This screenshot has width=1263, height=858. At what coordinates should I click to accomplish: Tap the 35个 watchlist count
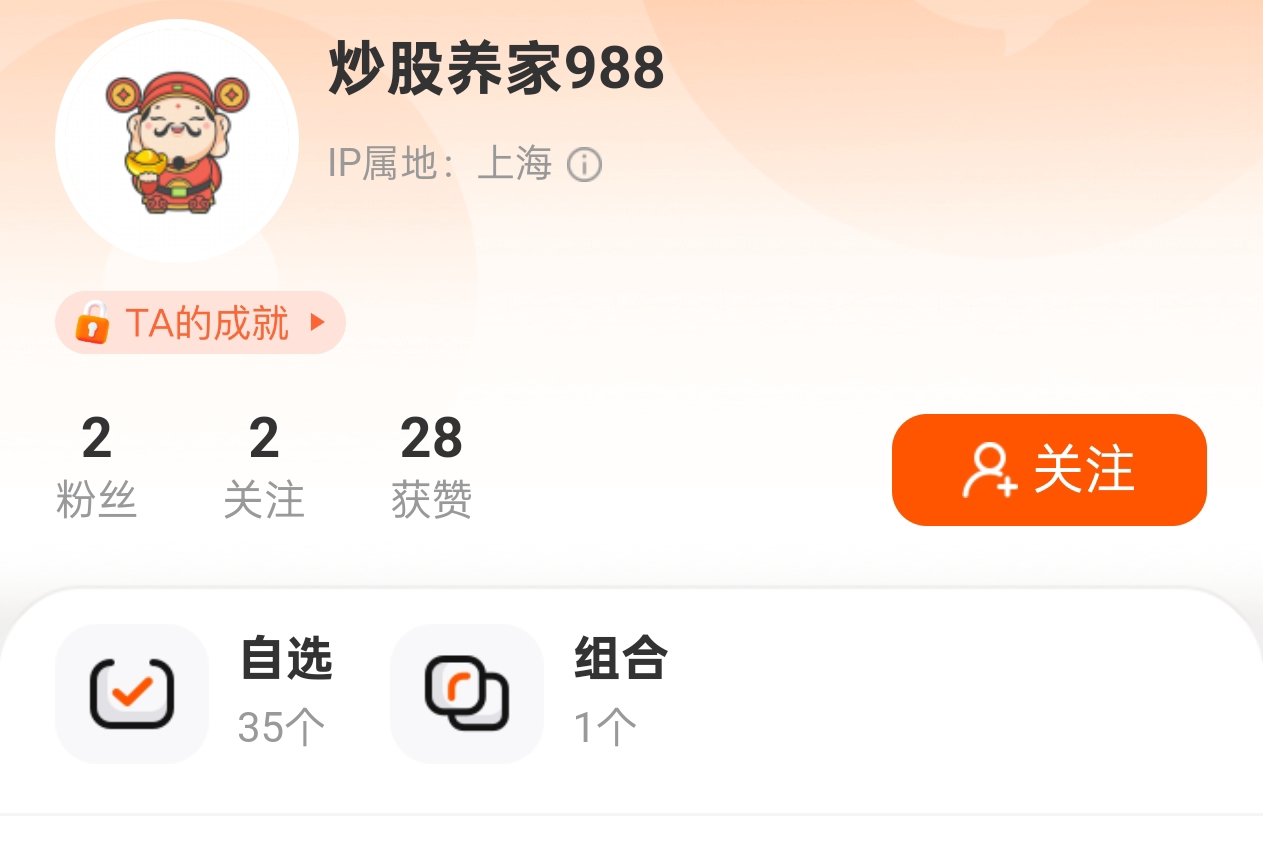coord(282,728)
